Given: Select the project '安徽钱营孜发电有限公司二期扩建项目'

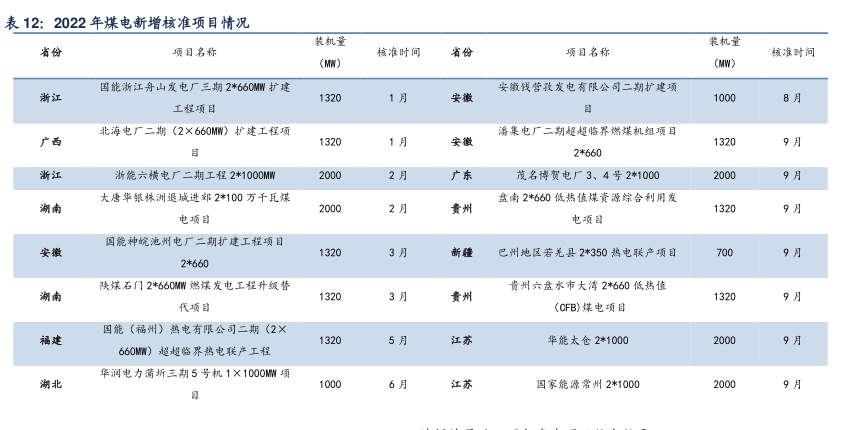Looking at the screenshot, I should (587, 98).
